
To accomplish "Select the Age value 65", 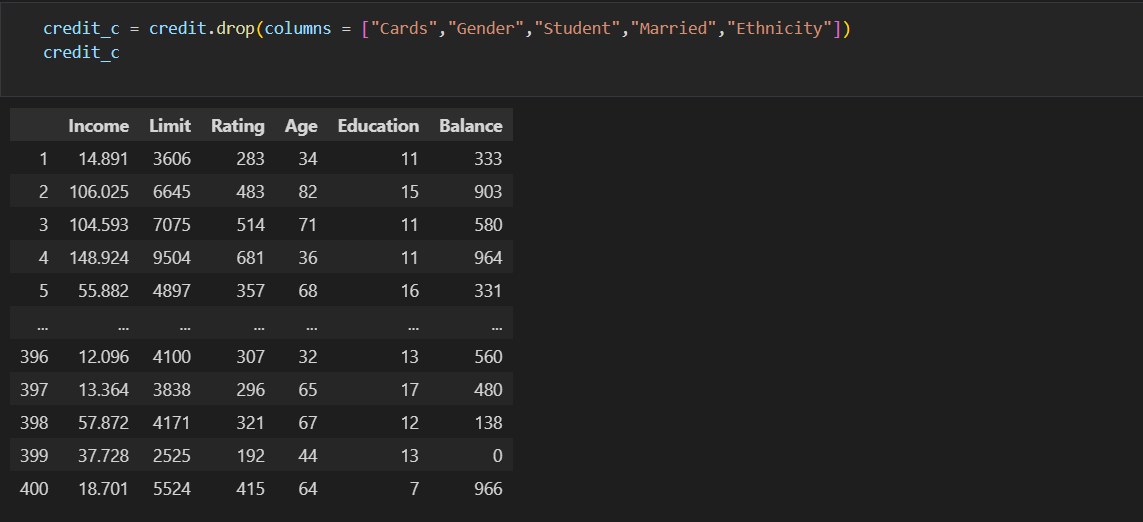I will tap(308, 389).
